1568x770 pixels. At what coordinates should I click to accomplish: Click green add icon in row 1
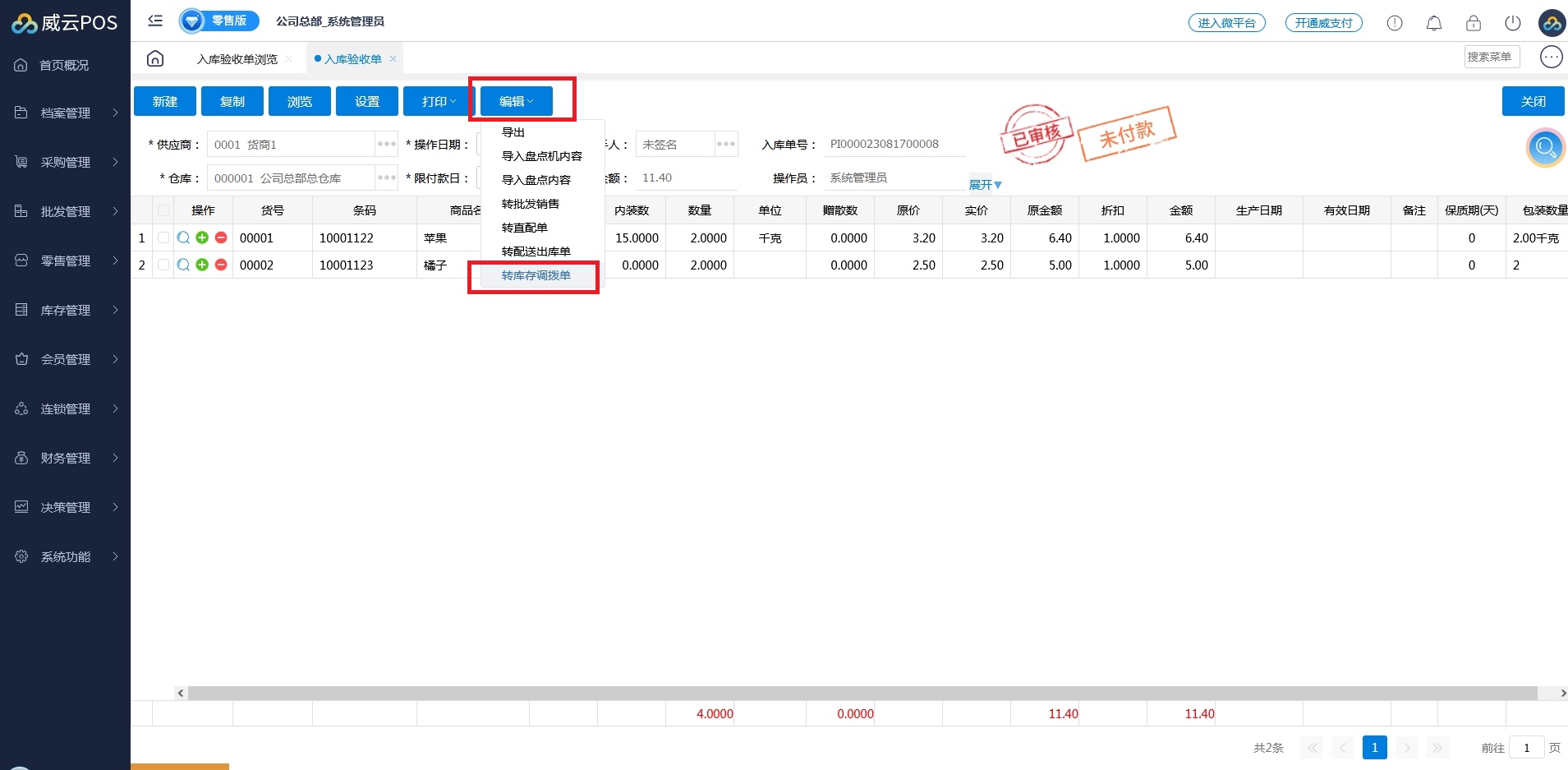point(202,237)
